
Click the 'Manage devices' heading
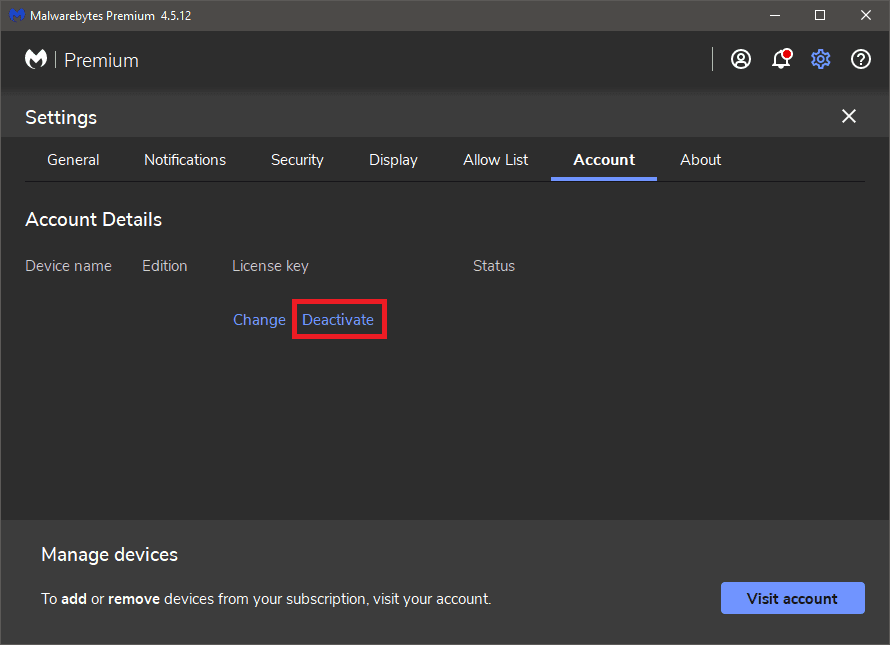tap(110, 554)
